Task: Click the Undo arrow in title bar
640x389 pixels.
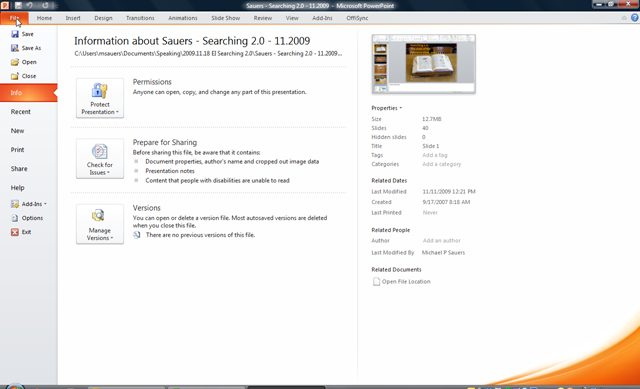Action: click(x=29, y=5)
